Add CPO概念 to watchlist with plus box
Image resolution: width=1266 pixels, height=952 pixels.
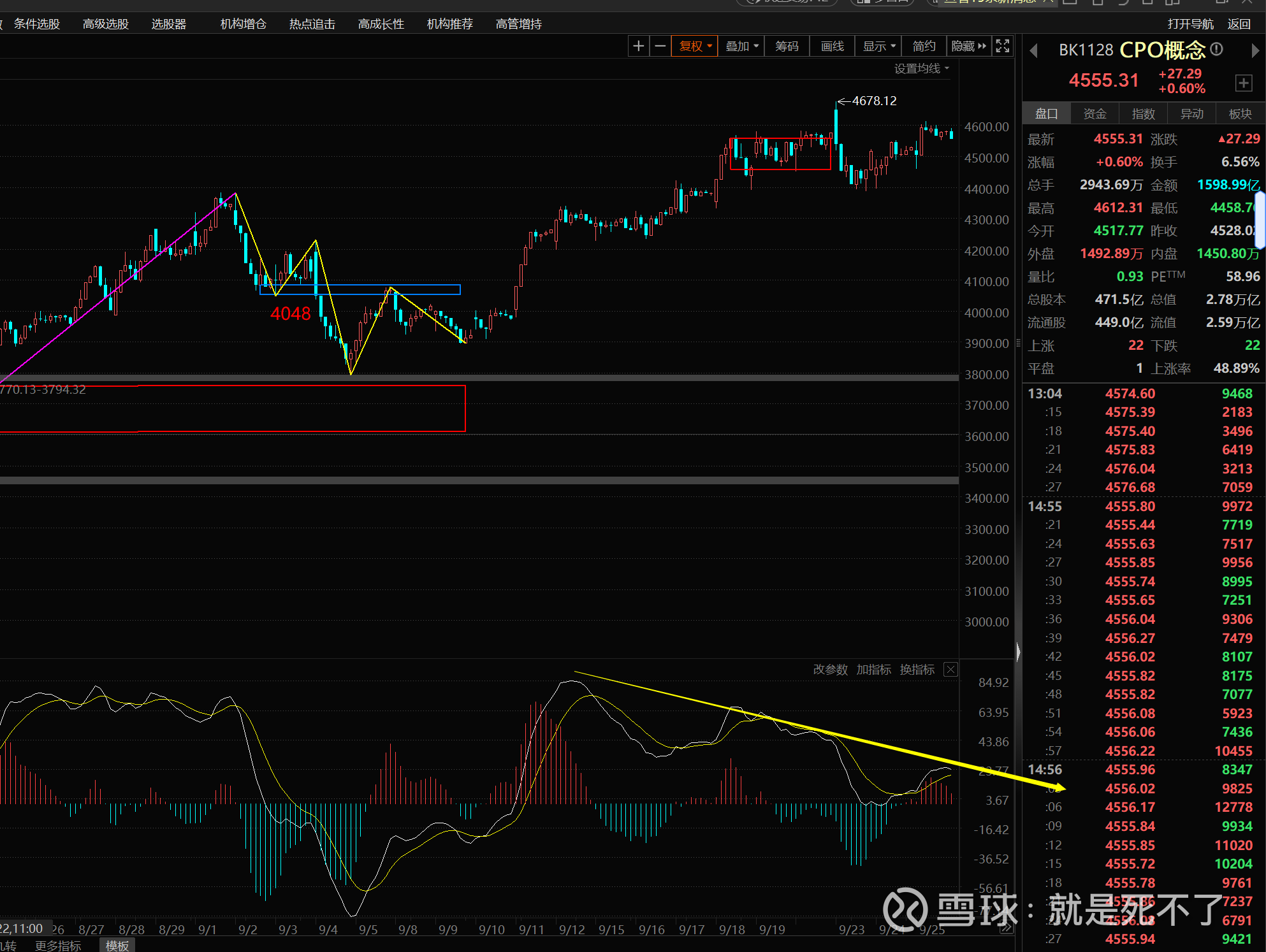(x=1243, y=83)
